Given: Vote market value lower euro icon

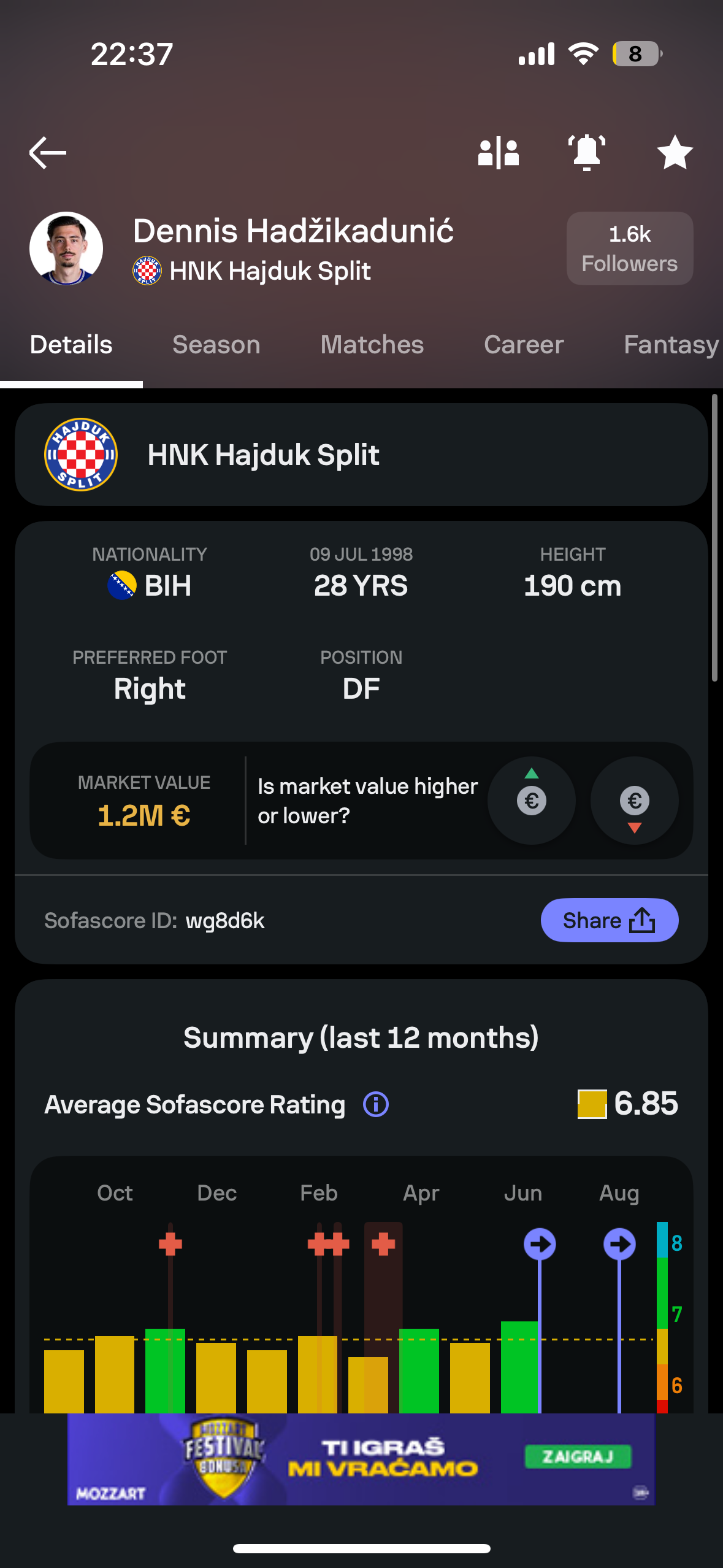Looking at the screenshot, I should coord(635,800).
